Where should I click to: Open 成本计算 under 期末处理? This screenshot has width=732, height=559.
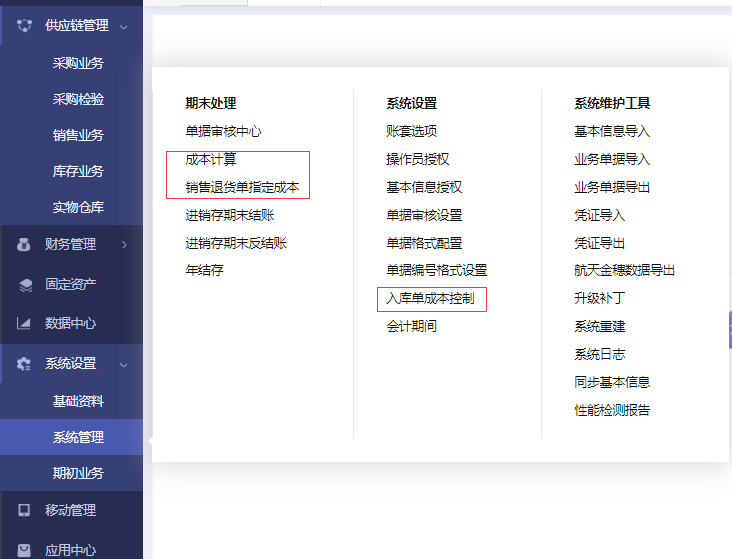tap(211, 159)
